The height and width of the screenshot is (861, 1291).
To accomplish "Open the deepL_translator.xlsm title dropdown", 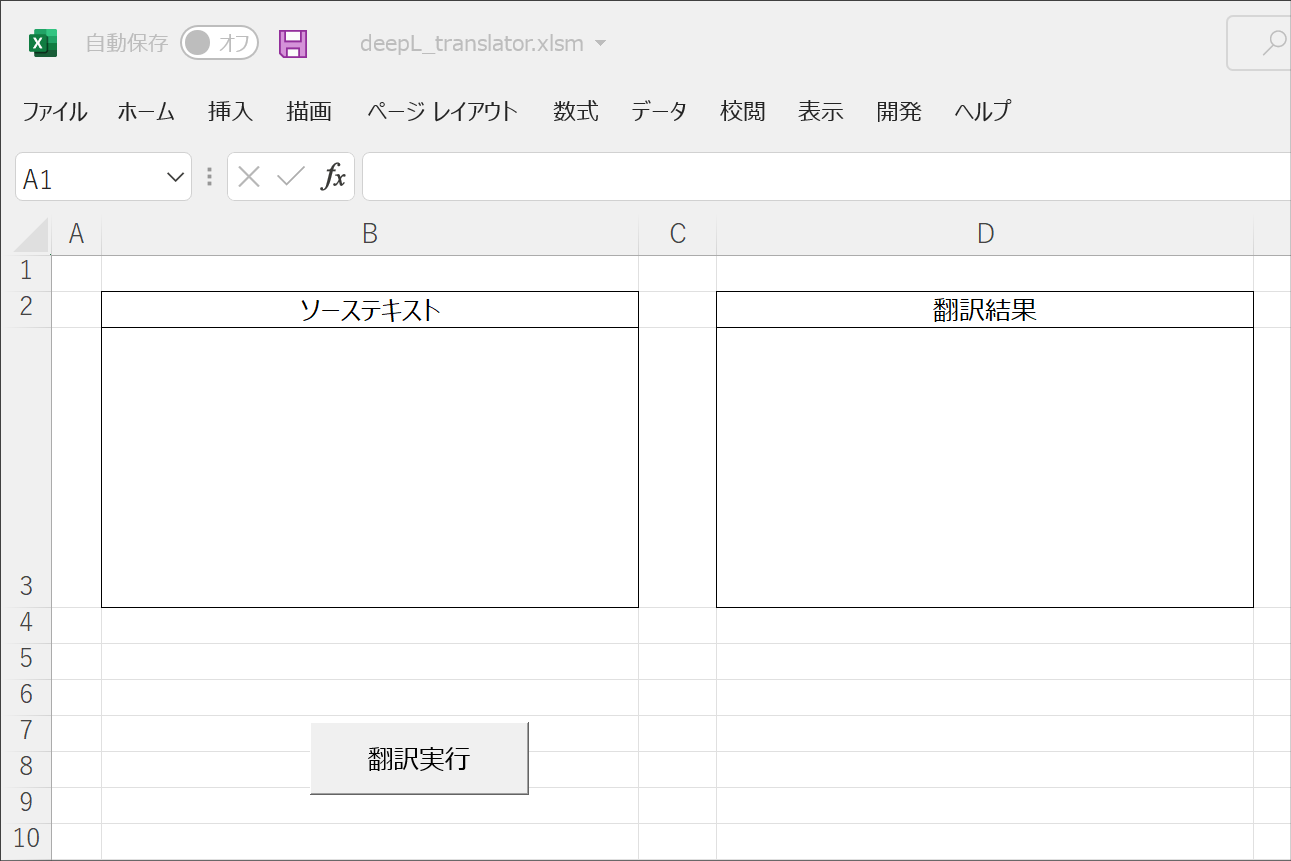I will click(x=600, y=43).
